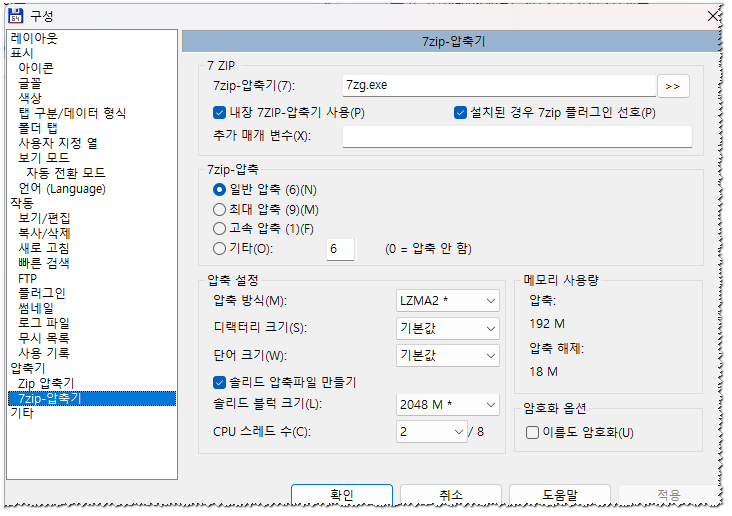Click the 확인 button

point(342,495)
